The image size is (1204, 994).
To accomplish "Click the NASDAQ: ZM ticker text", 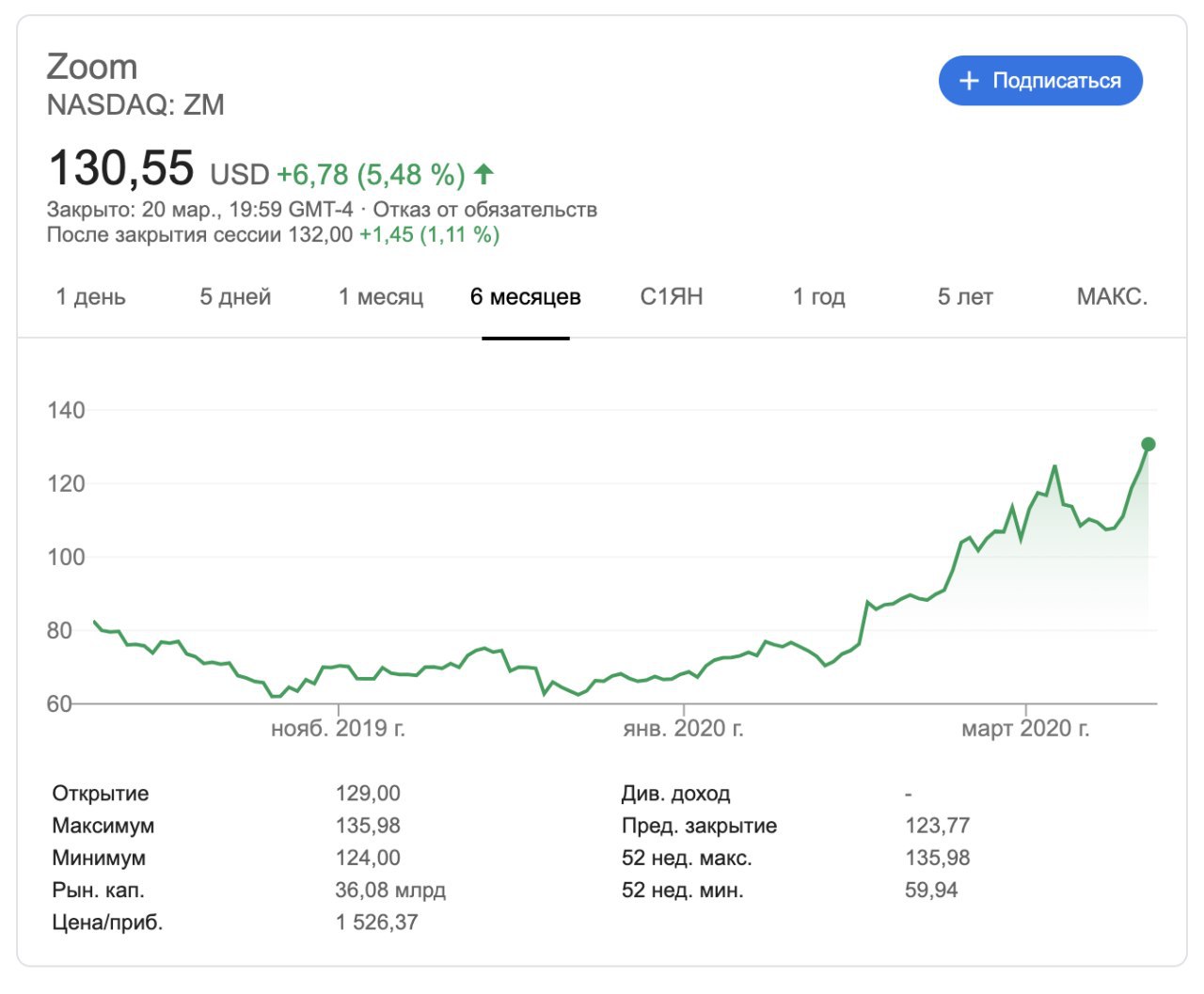I will click(135, 104).
